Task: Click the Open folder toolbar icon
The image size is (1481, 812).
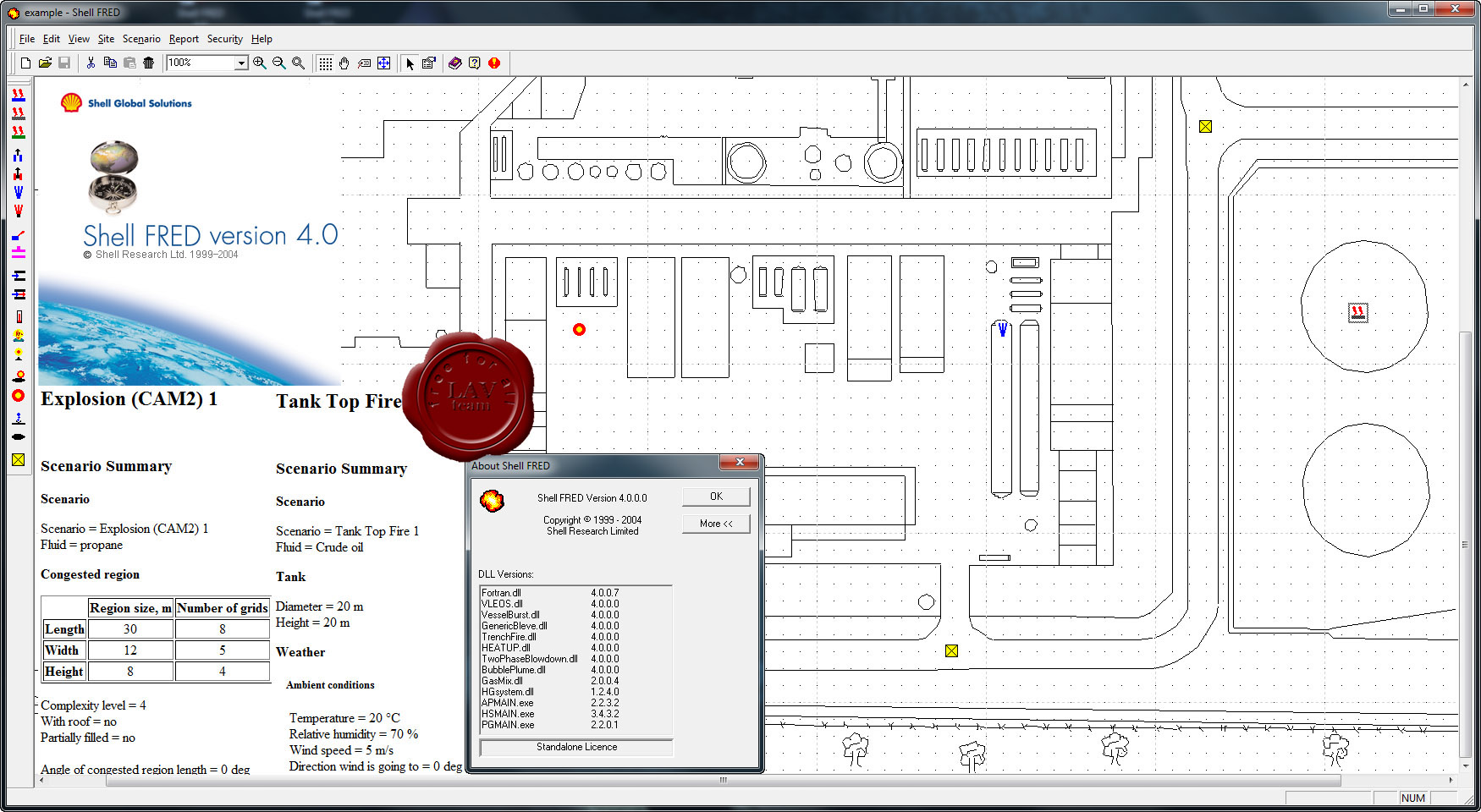Action: point(45,63)
